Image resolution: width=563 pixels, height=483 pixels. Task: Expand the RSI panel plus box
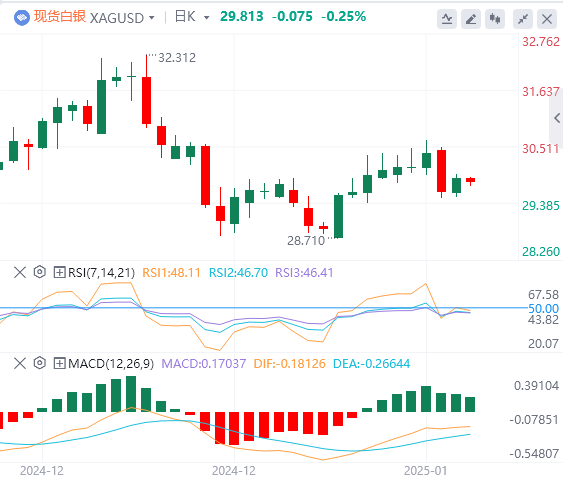point(59,272)
